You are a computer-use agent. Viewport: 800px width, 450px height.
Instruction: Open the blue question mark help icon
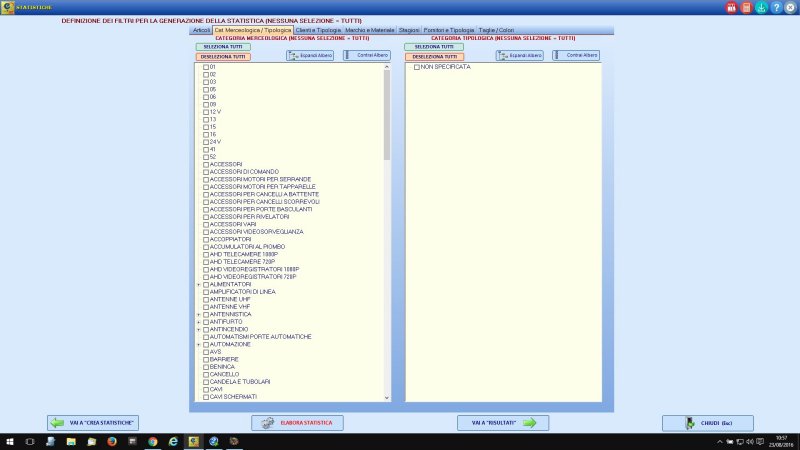pyautogui.click(x=776, y=7)
